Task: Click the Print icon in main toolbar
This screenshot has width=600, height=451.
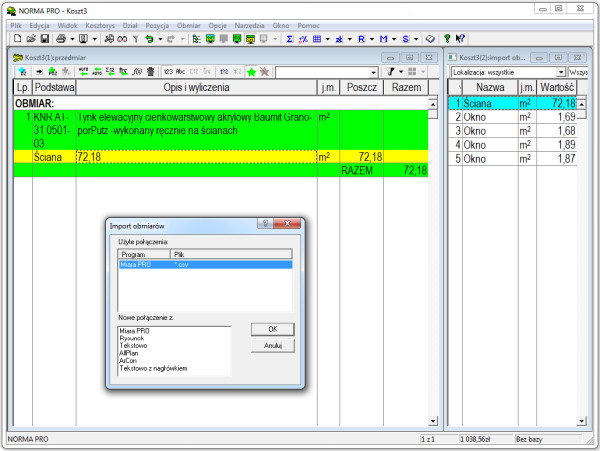Action: coord(61,38)
